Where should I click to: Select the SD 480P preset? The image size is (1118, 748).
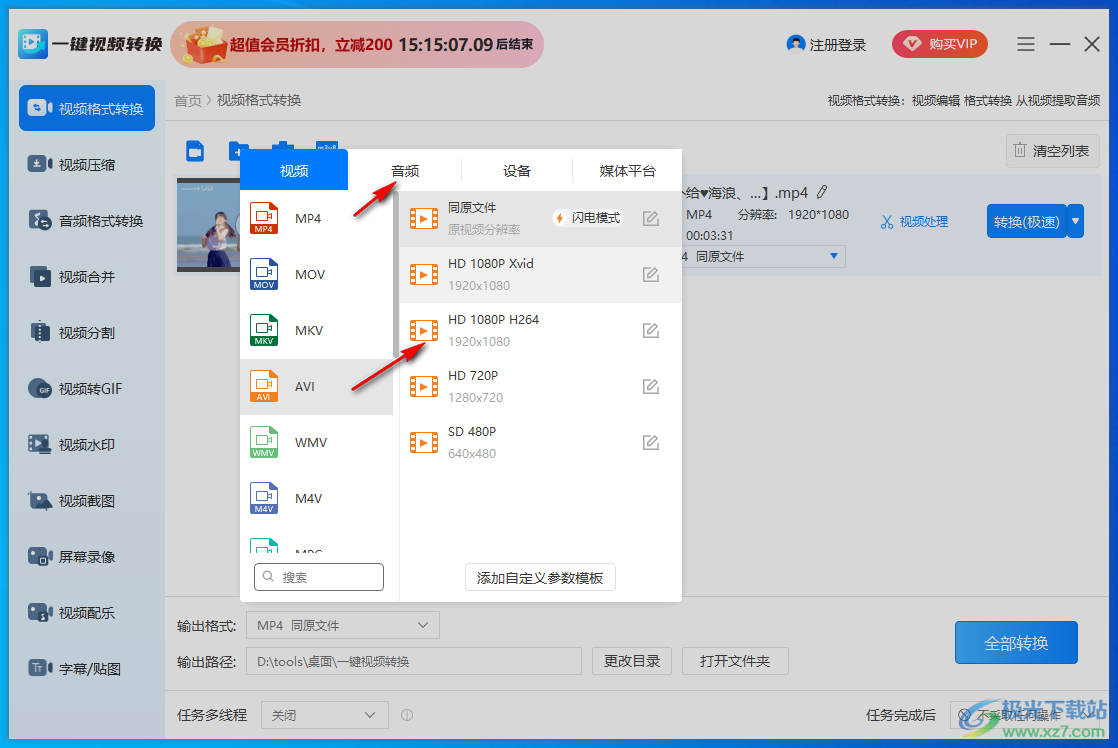pyautogui.click(x=540, y=442)
